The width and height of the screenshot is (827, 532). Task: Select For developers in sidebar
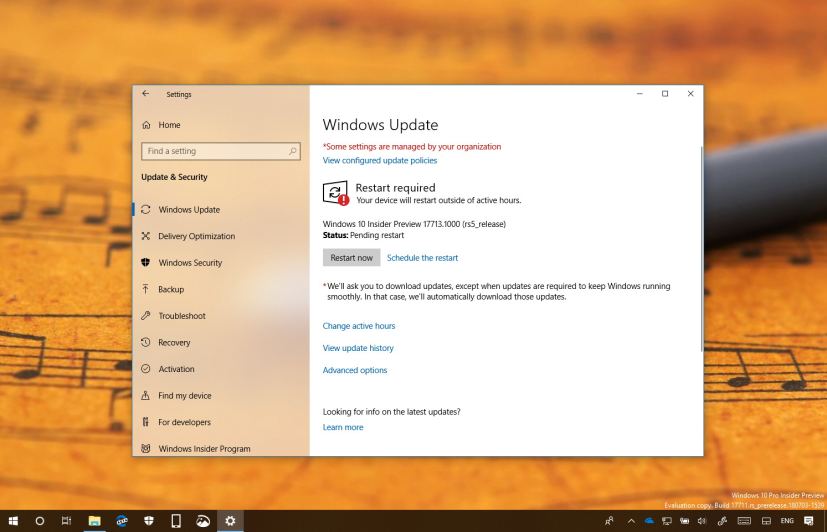(184, 422)
